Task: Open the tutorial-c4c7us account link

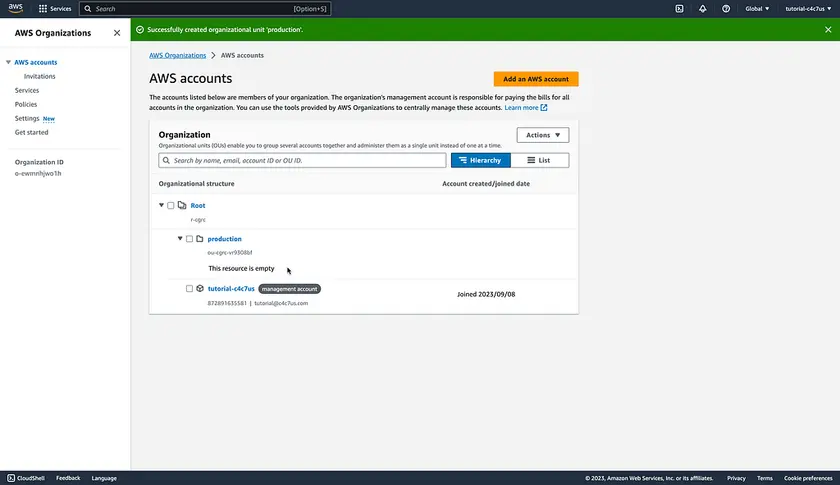Action: point(231,288)
